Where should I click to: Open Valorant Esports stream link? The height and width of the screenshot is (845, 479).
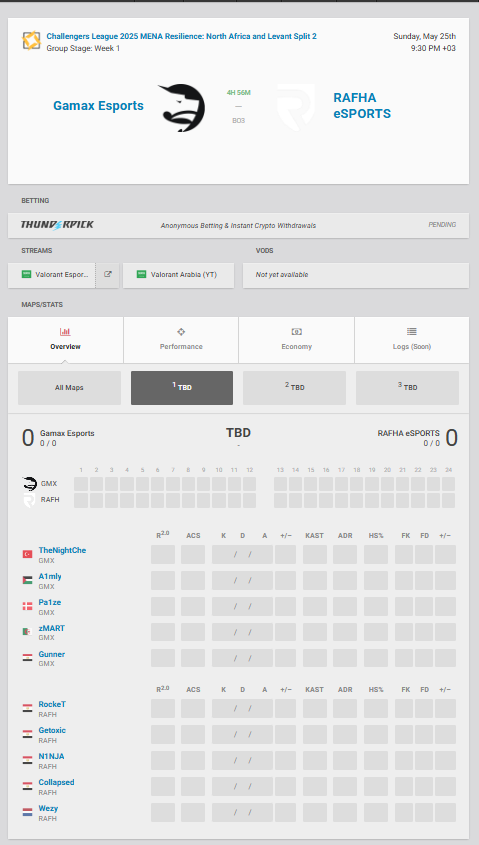(x=52, y=275)
